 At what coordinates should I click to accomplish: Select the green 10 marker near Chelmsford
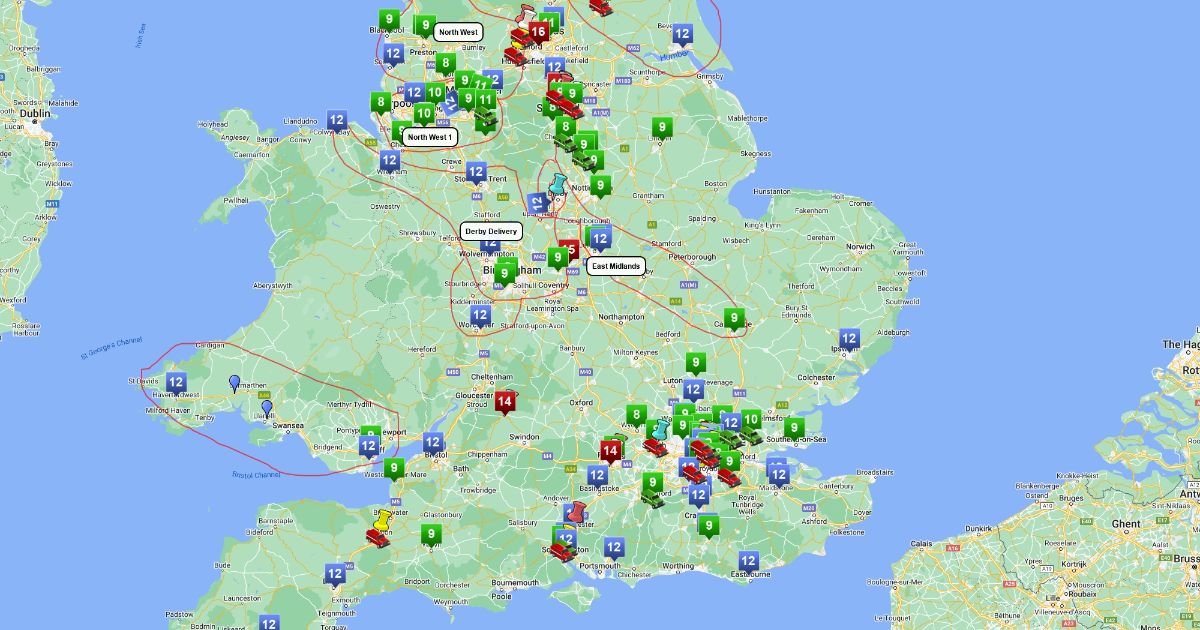[751, 421]
